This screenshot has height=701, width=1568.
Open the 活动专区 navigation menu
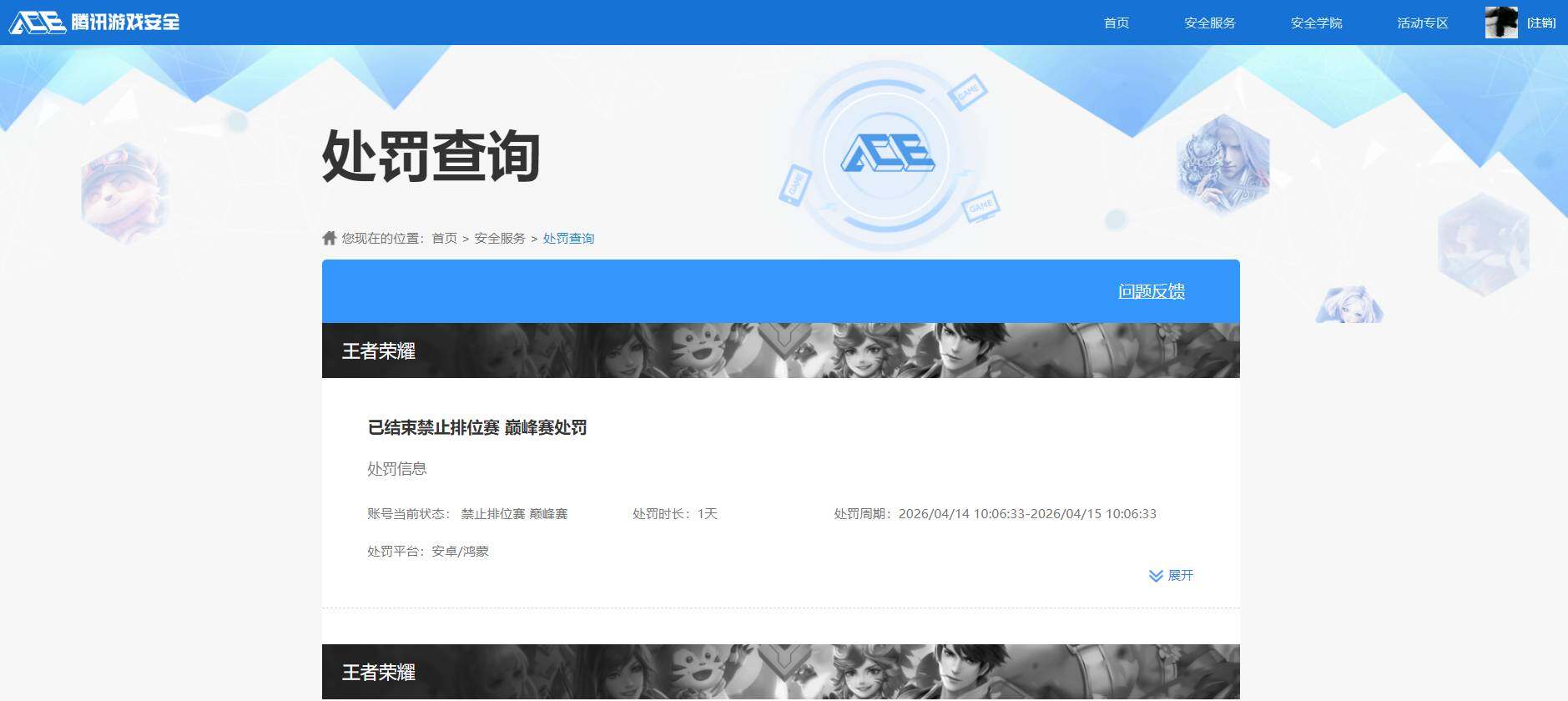[1422, 23]
